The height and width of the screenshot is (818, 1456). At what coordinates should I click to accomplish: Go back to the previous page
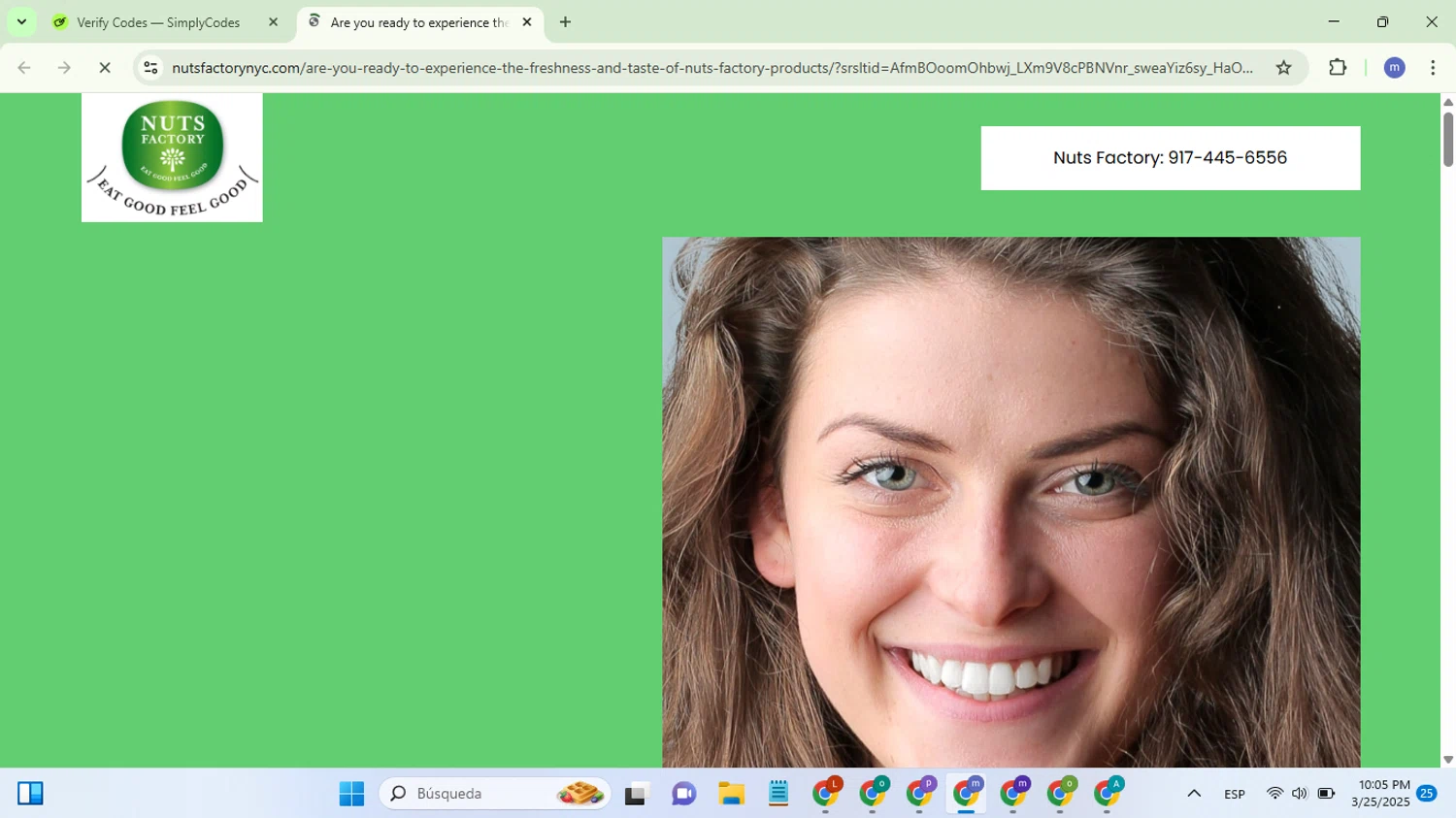coord(24,68)
